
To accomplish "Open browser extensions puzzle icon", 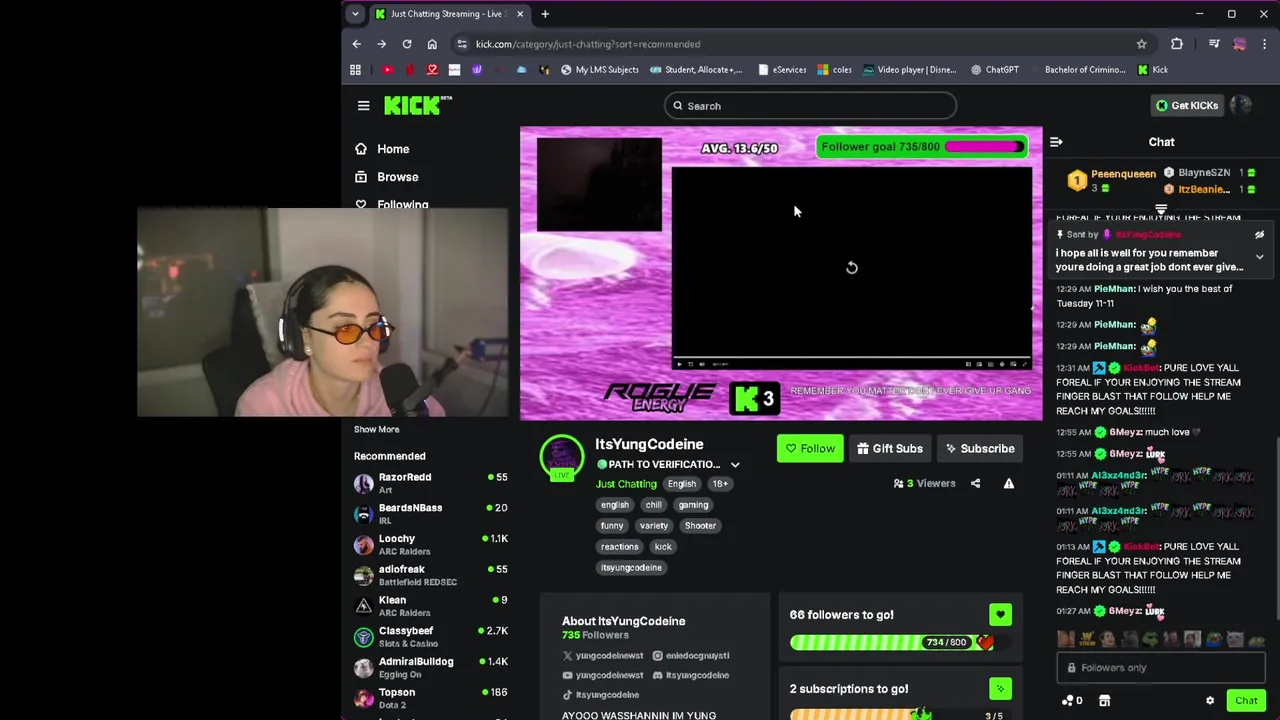I will [x=1177, y=44].
